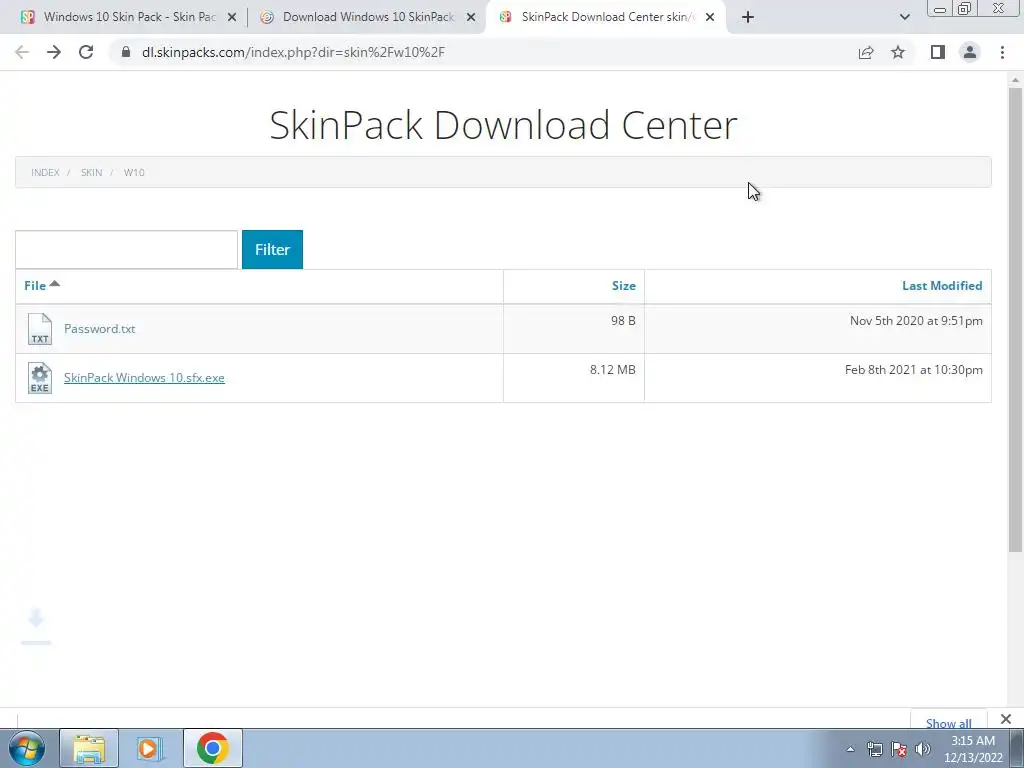
Task: Share this page using the share icon
Action: pos(866,52)
